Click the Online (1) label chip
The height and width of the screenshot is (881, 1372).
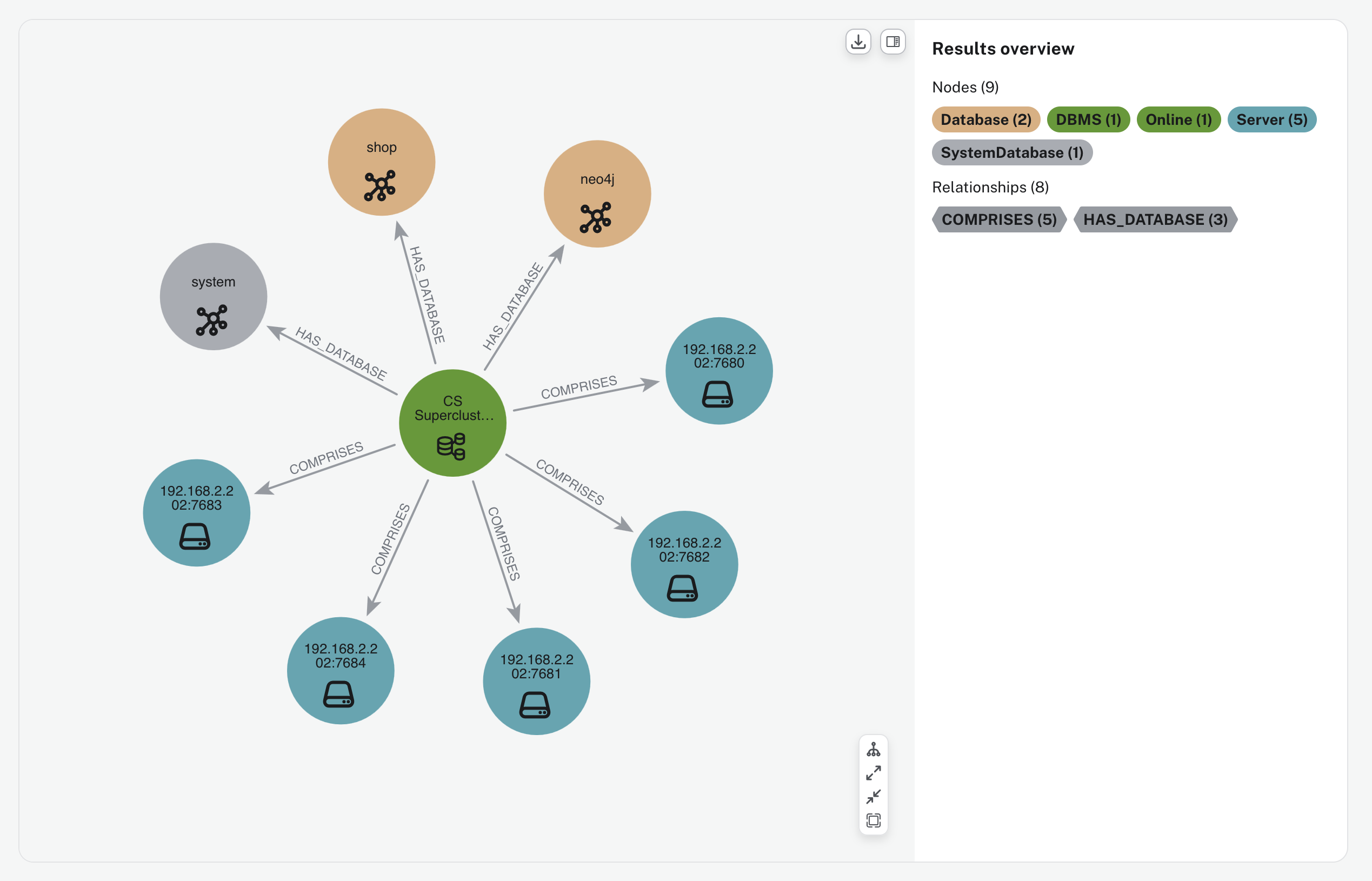tap(1178, 119)
